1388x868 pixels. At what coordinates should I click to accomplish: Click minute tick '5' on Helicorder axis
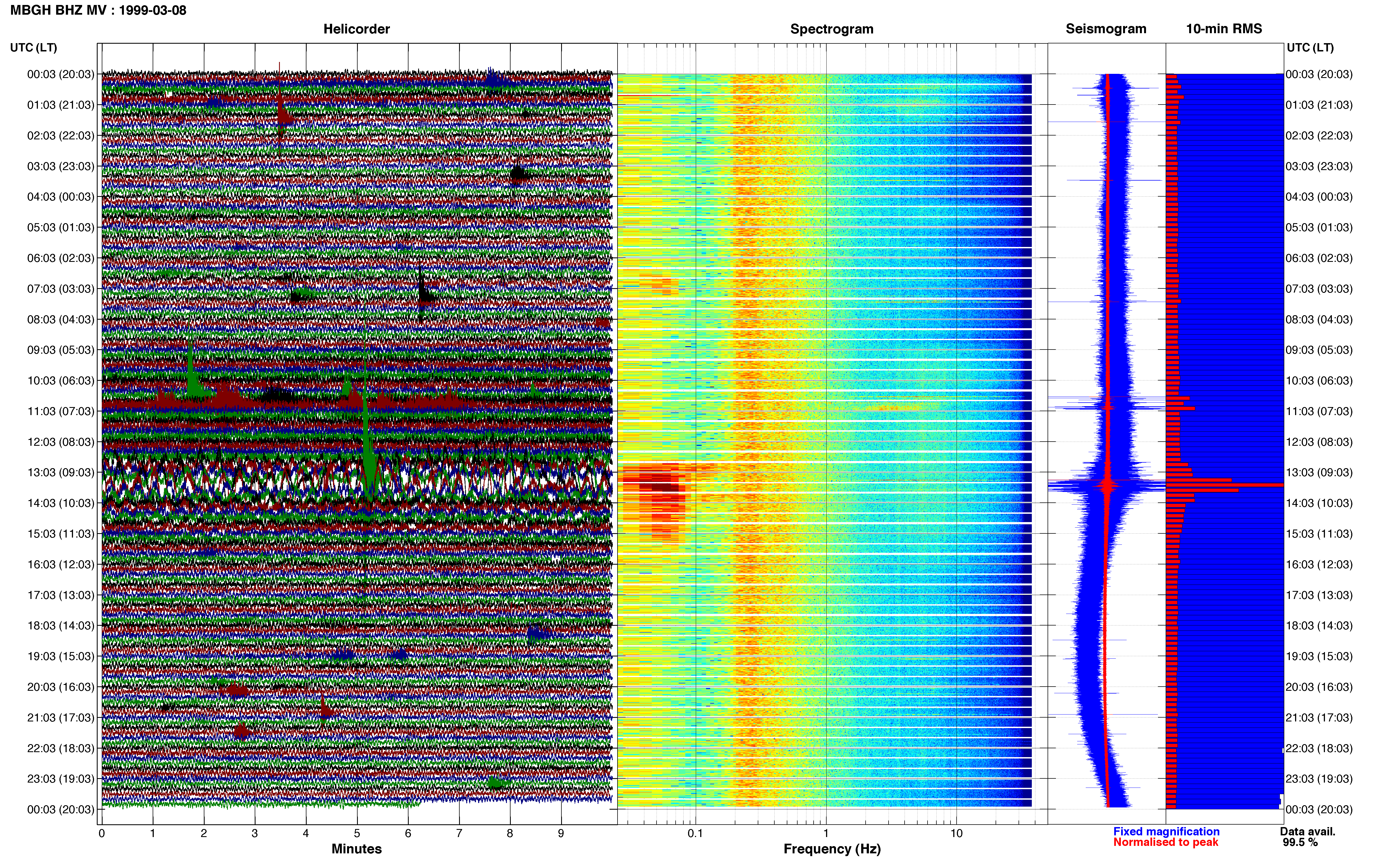(x=357, y=833)
